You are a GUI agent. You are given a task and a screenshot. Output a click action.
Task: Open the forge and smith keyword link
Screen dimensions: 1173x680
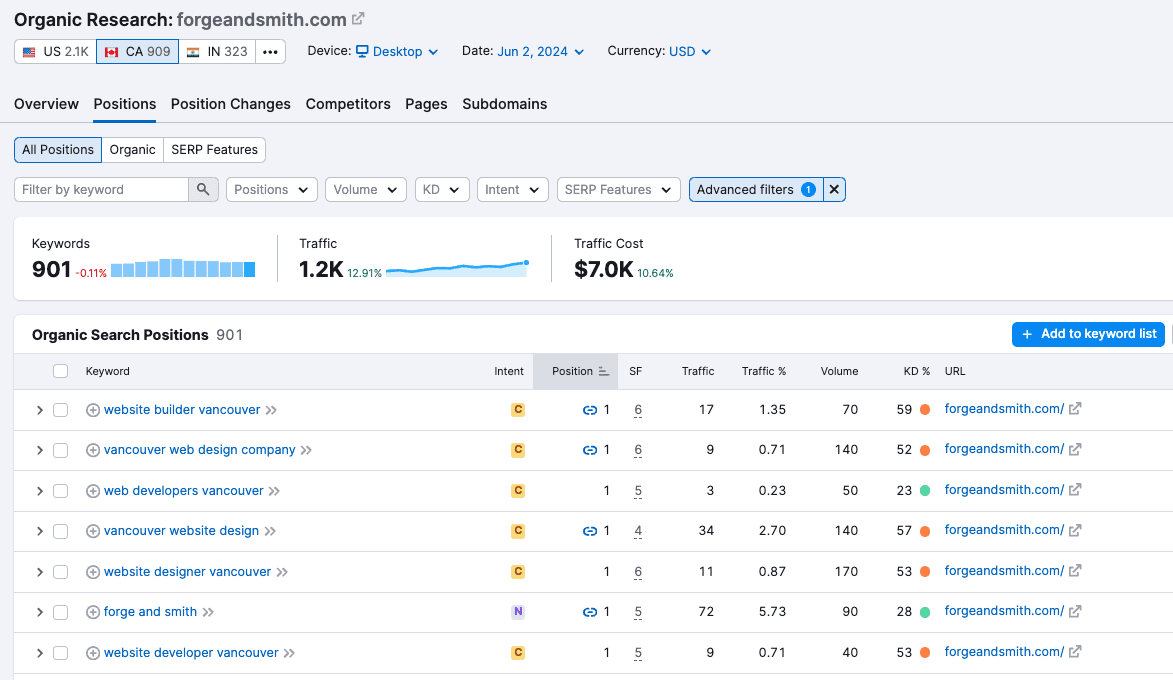(150, 612)
